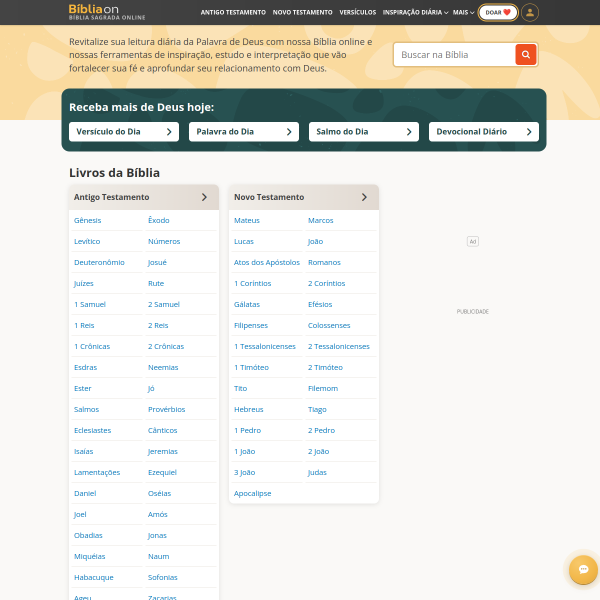Open the book Filipenses

tap(251, 326)
